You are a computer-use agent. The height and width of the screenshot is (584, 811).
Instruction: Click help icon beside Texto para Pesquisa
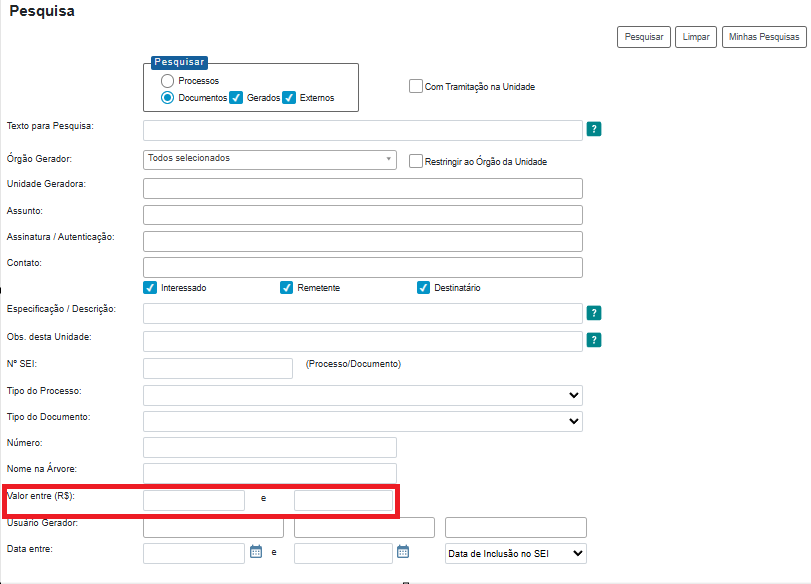pos(594,129)
